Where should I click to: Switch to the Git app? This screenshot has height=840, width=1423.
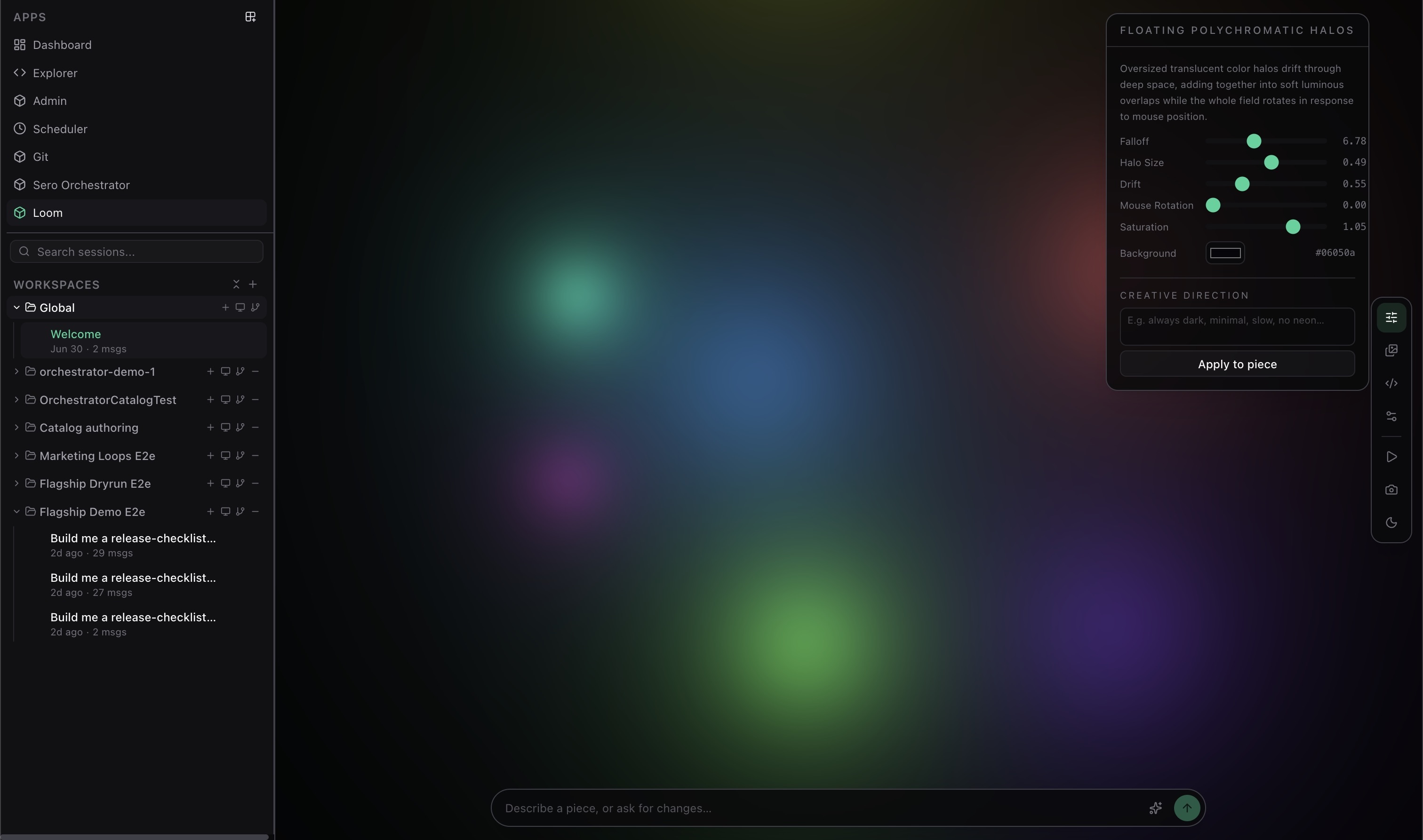[136, 157]
